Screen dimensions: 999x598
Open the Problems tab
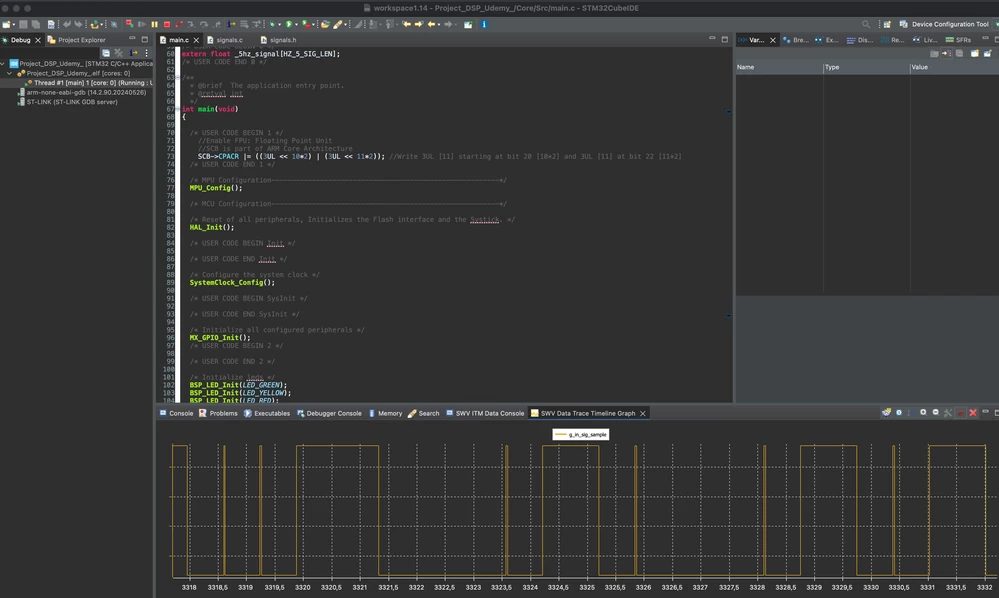[x=218, y=413]
